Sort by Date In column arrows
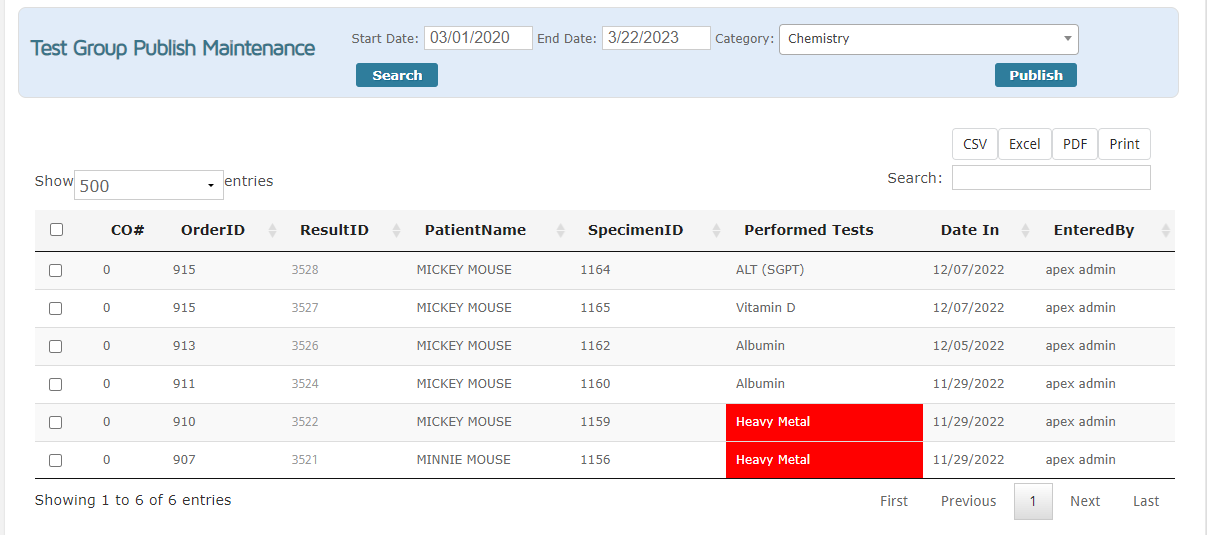 click(x=1026, y=231)
